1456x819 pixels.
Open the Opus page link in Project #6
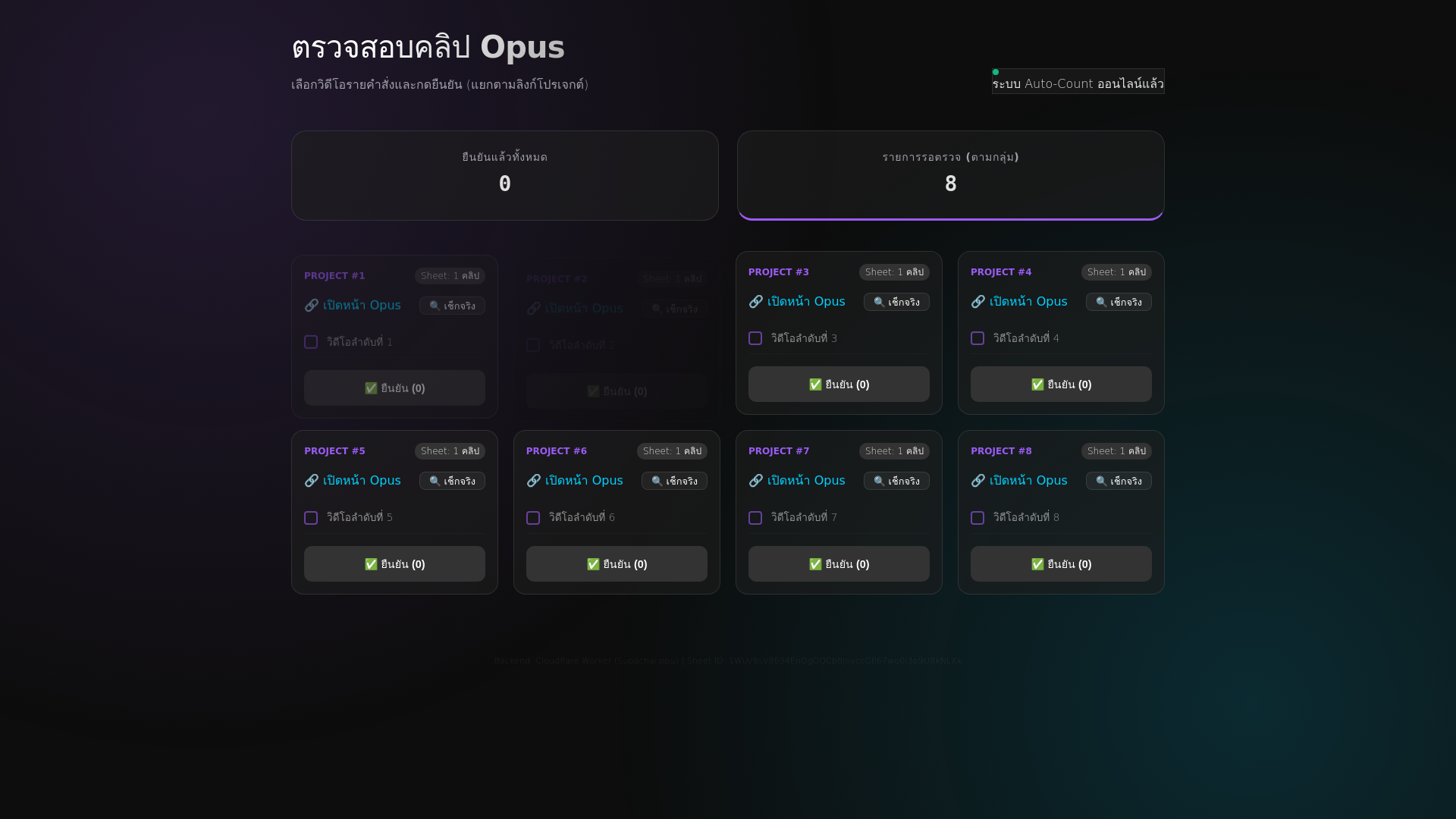tap(575, 481)
